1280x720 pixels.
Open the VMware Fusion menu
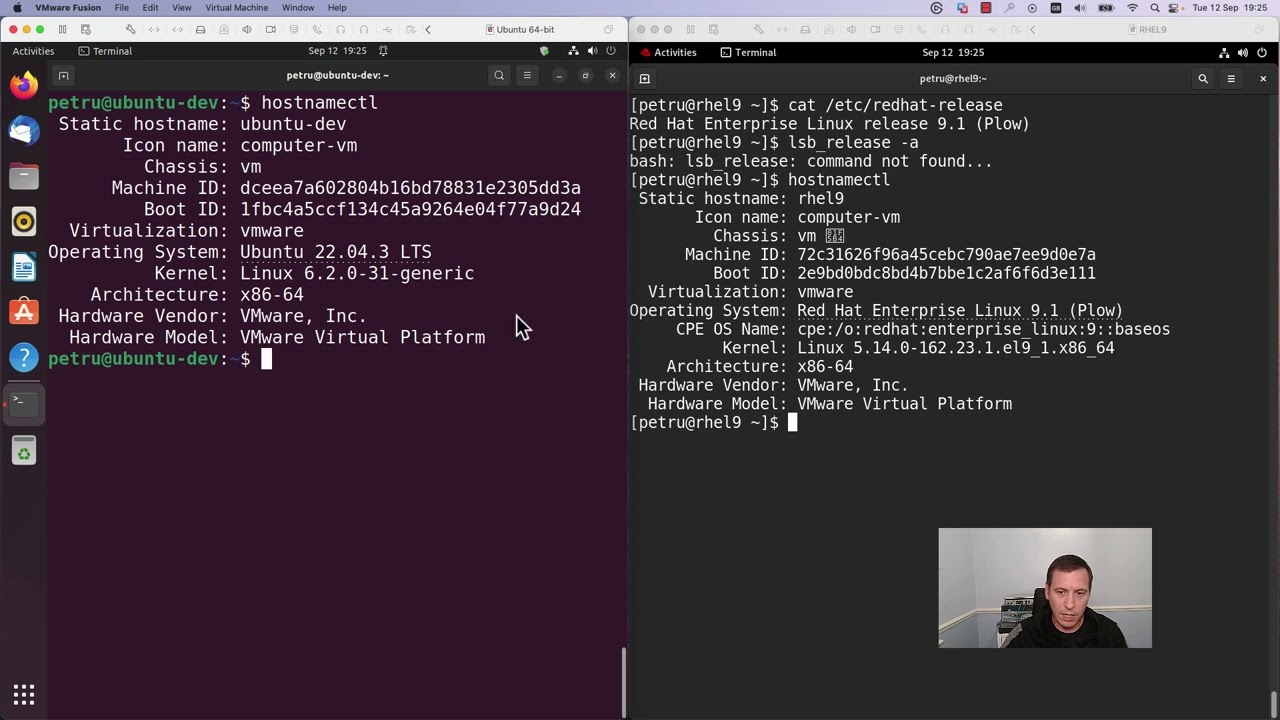tap(68, 7)
